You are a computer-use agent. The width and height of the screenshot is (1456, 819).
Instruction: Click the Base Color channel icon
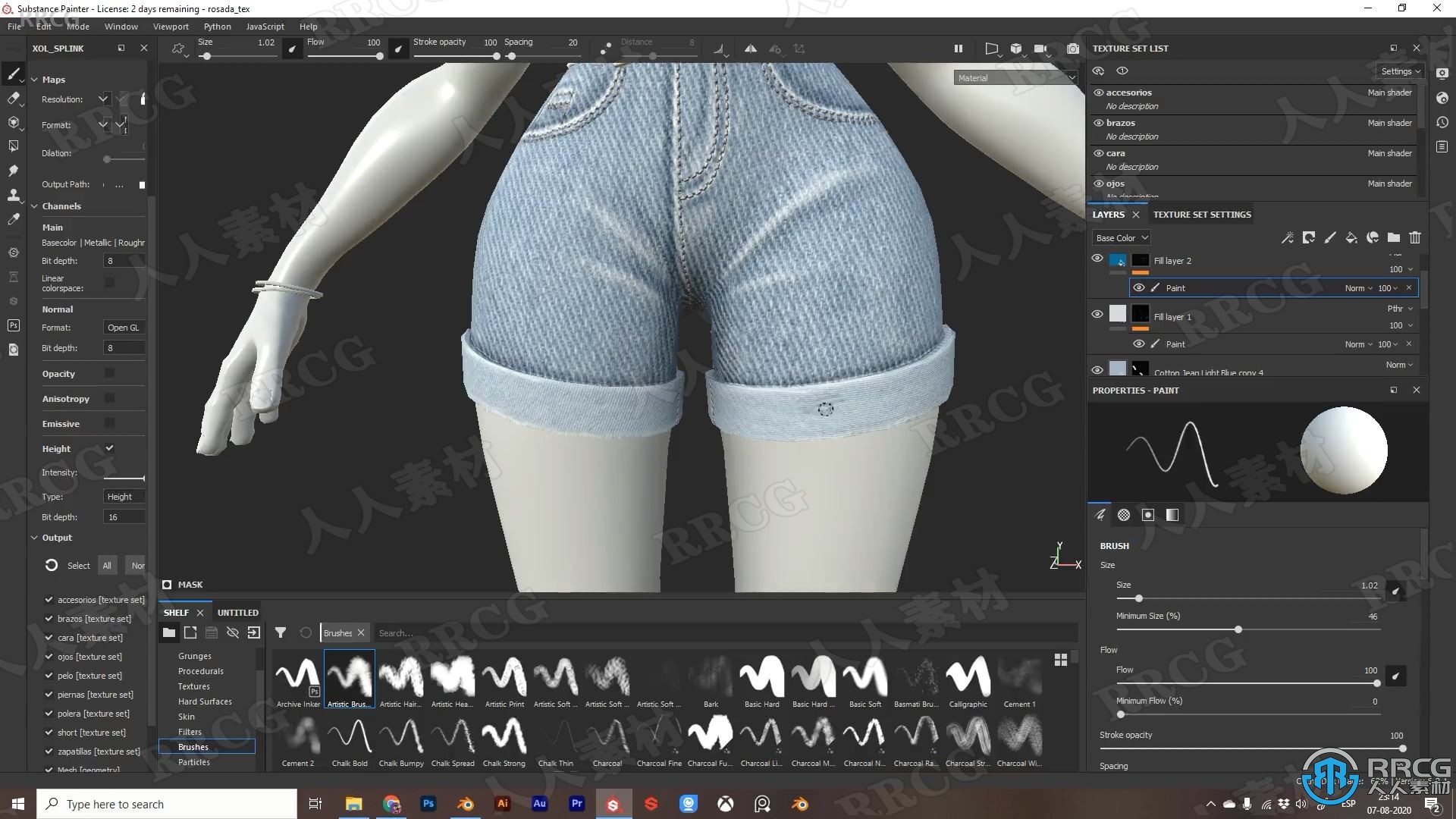tap(1120, 237)
